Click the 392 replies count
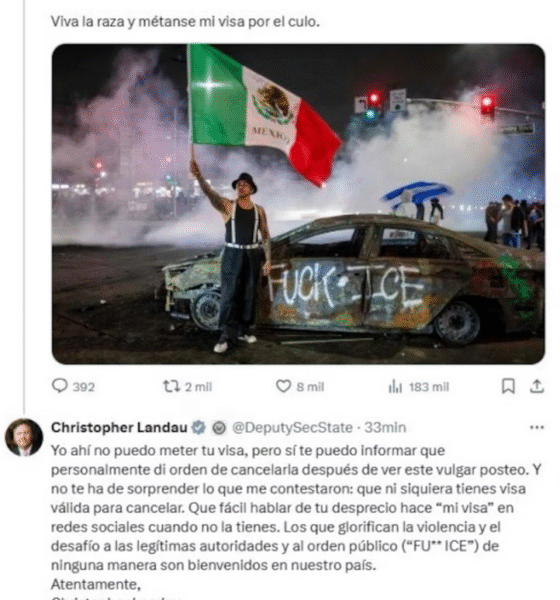The image size is (560, 600). point(84,387)
